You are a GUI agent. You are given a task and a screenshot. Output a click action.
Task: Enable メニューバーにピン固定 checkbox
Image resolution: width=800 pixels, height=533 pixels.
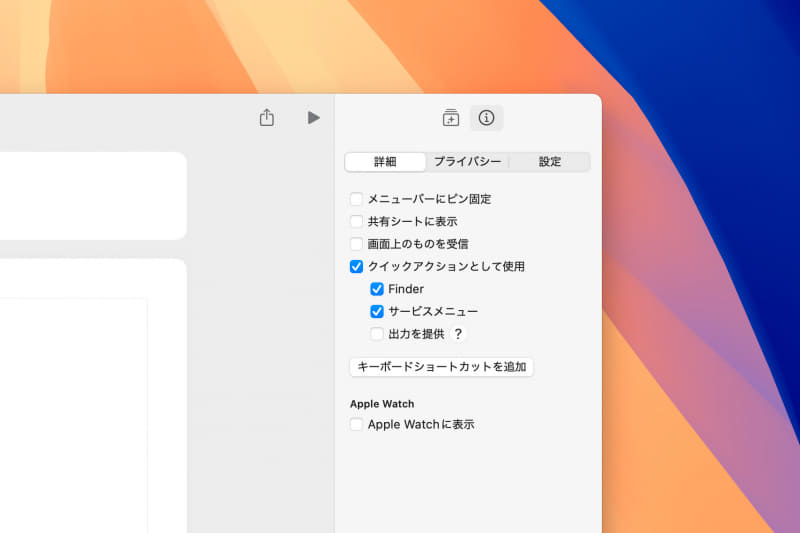[x=356, y=198]
